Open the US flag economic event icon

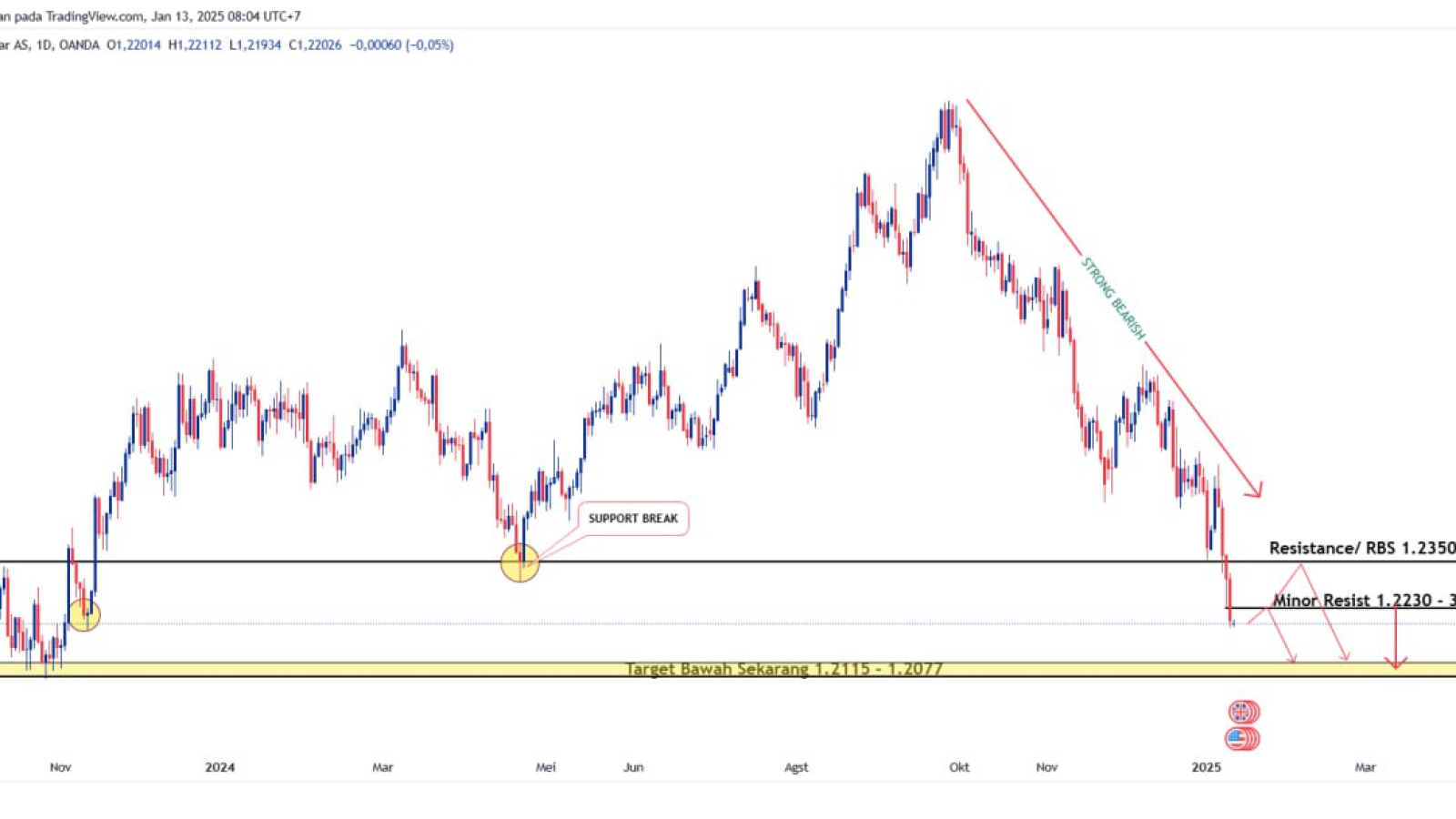(x=1237, y=738)
